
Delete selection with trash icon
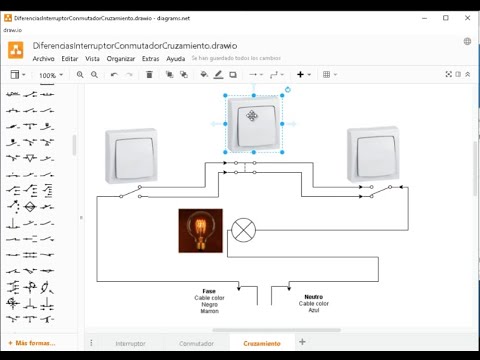[149, 75]
